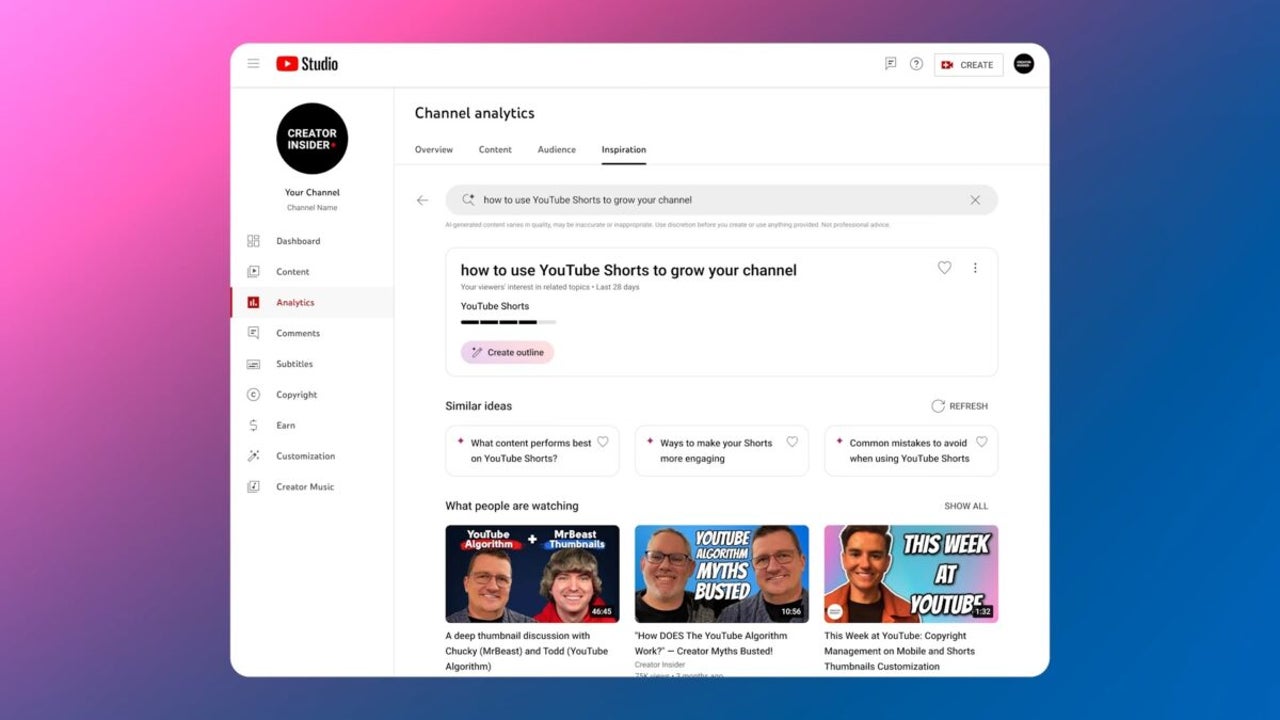Click the Creator Insider channel avatar

tap(312, 139)
